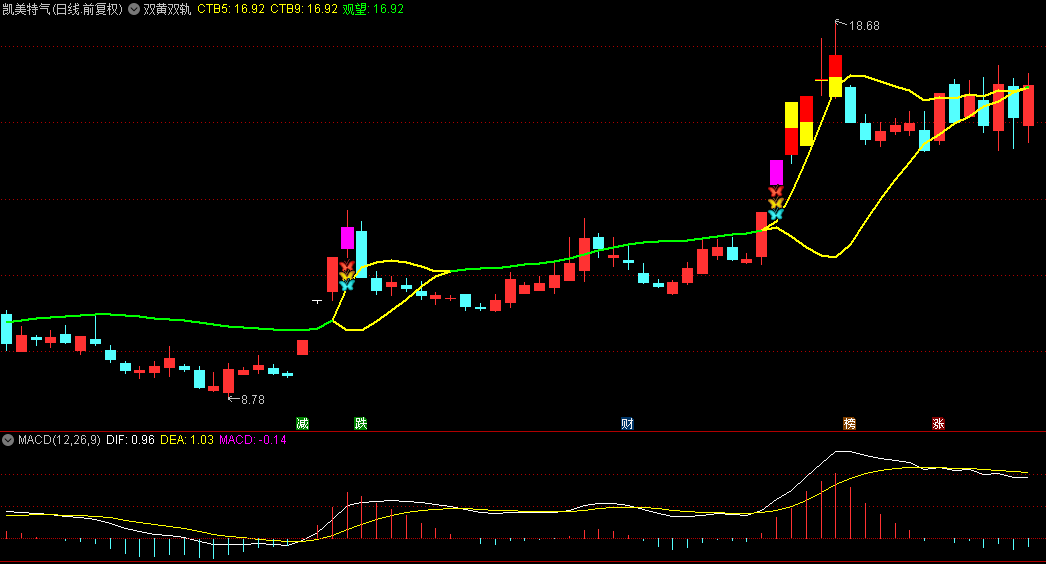Select the 涨 event marker
The height and width of the screenshot is (564, 1046).
tap(938, 423)
